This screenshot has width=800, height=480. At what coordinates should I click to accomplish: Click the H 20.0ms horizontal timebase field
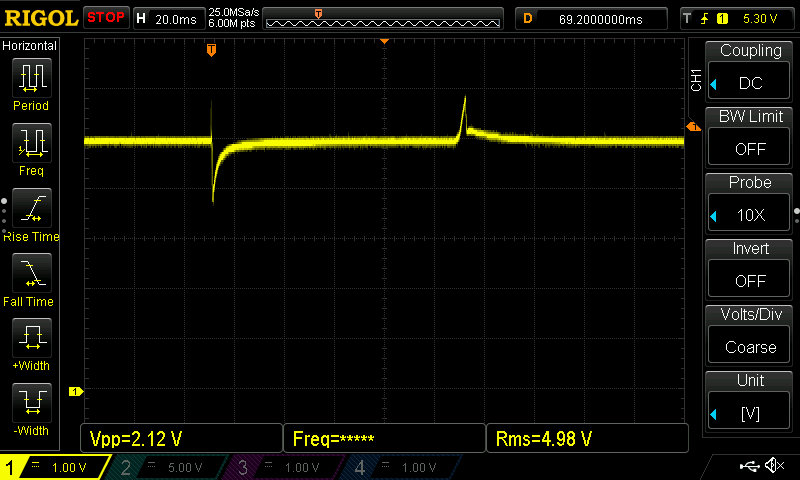(x=169, y=19)
